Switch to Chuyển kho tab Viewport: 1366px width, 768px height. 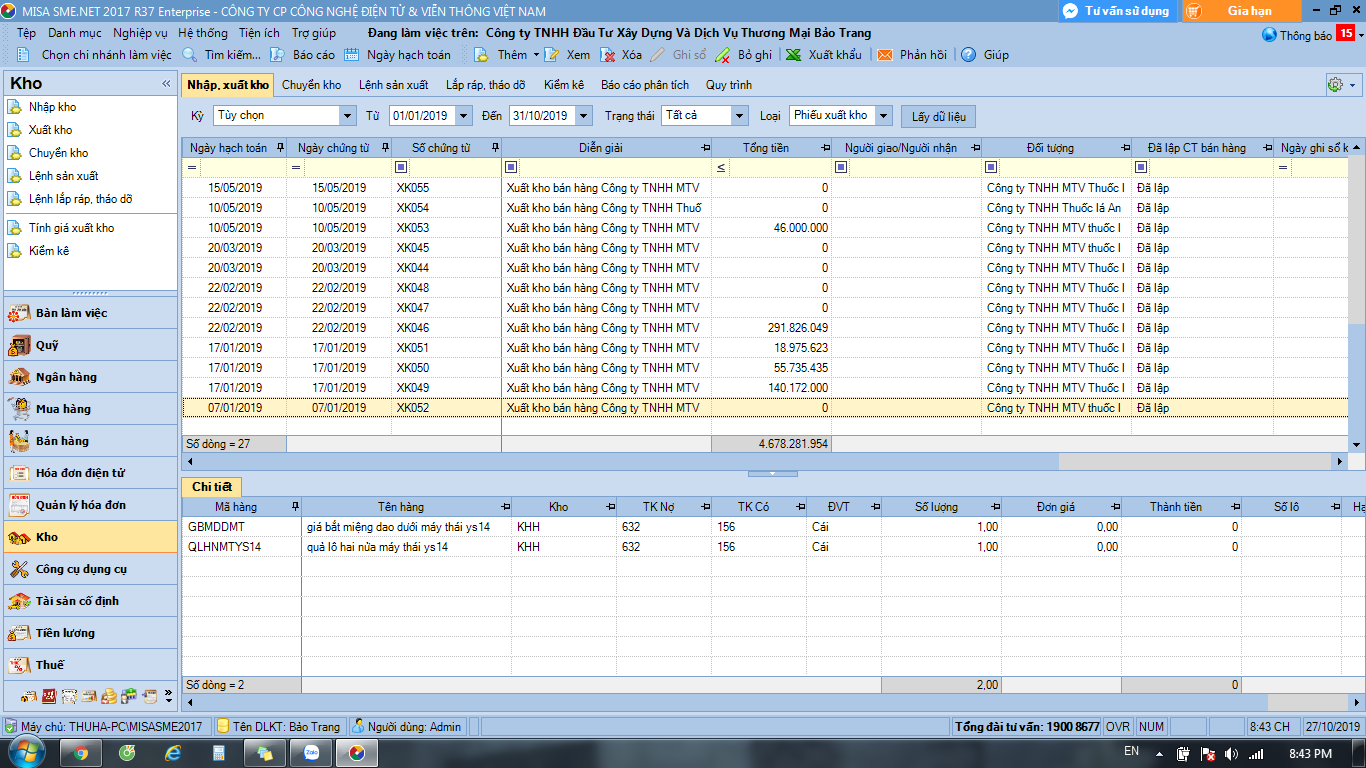tap(311, 85)
